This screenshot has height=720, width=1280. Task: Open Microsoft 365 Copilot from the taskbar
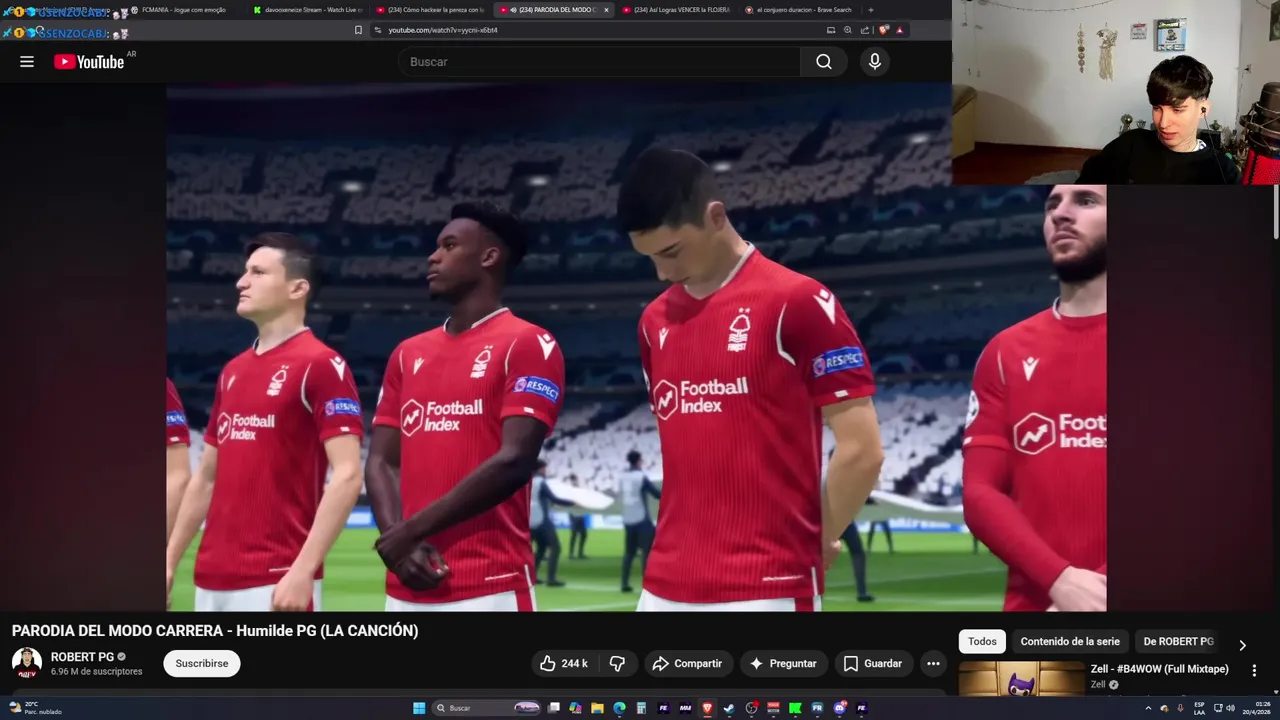tap(575, 708)
